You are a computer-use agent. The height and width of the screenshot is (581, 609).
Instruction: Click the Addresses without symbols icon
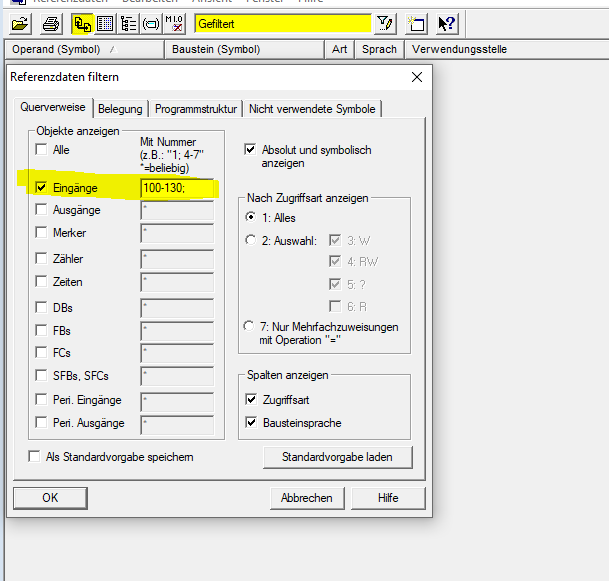pos(174,24)
